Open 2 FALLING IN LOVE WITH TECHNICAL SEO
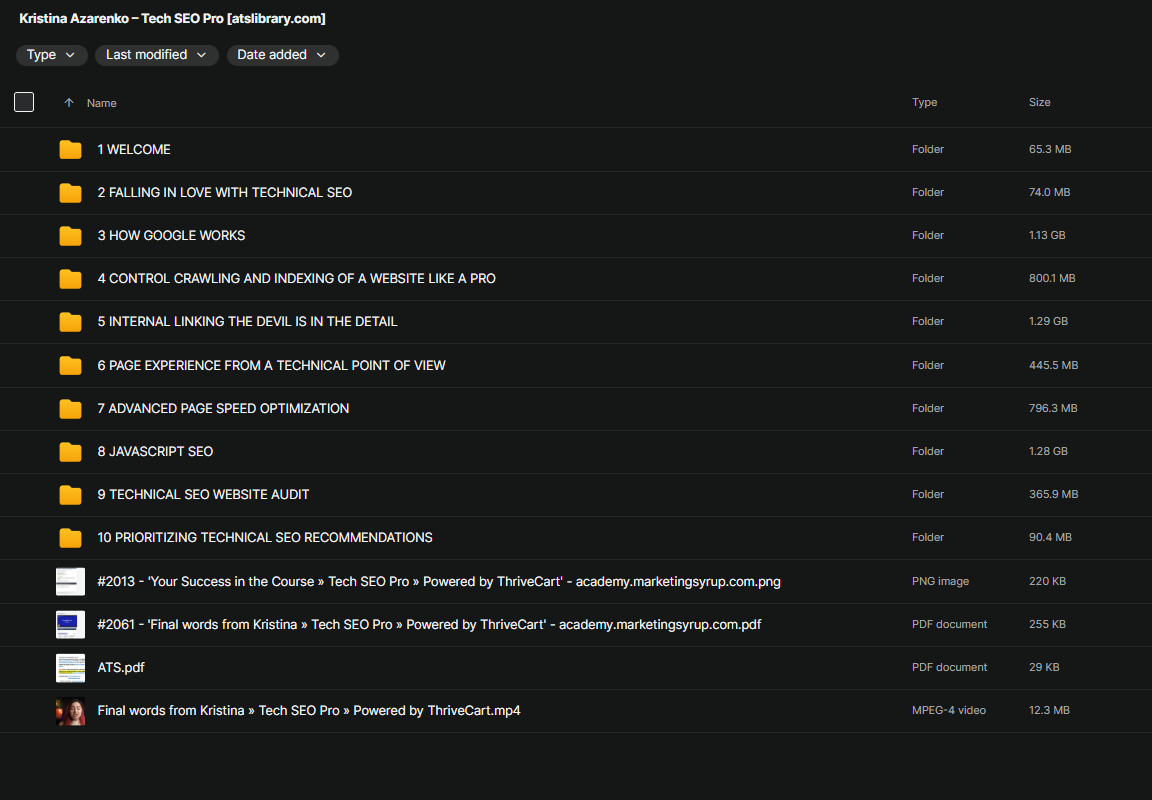This screenshot has height=800, width=1152. pyautogui.click(x=225, y=192)
